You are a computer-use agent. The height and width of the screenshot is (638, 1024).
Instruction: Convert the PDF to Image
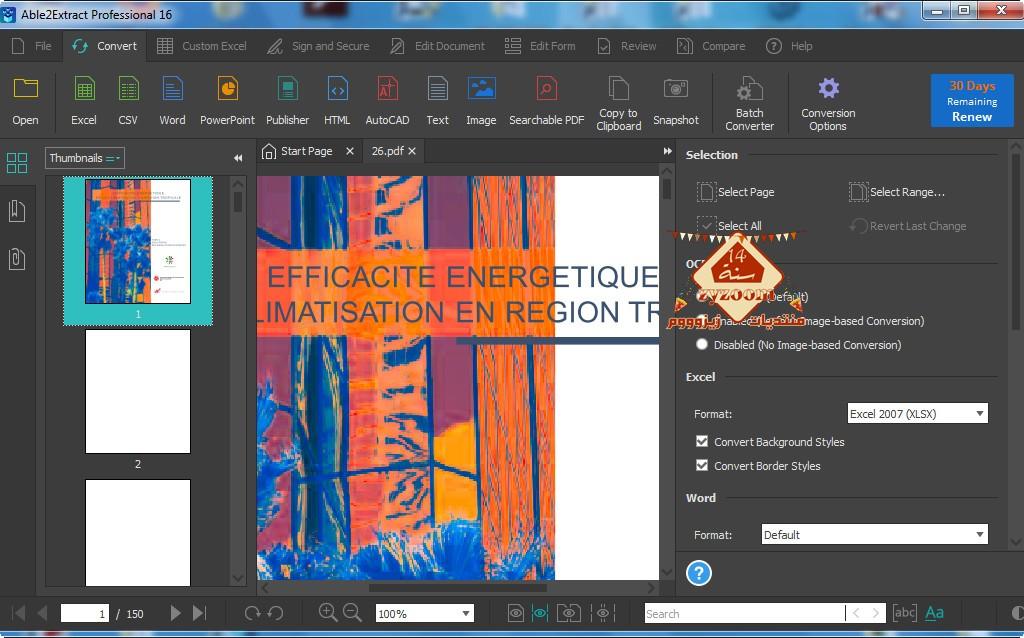(481, 101)
